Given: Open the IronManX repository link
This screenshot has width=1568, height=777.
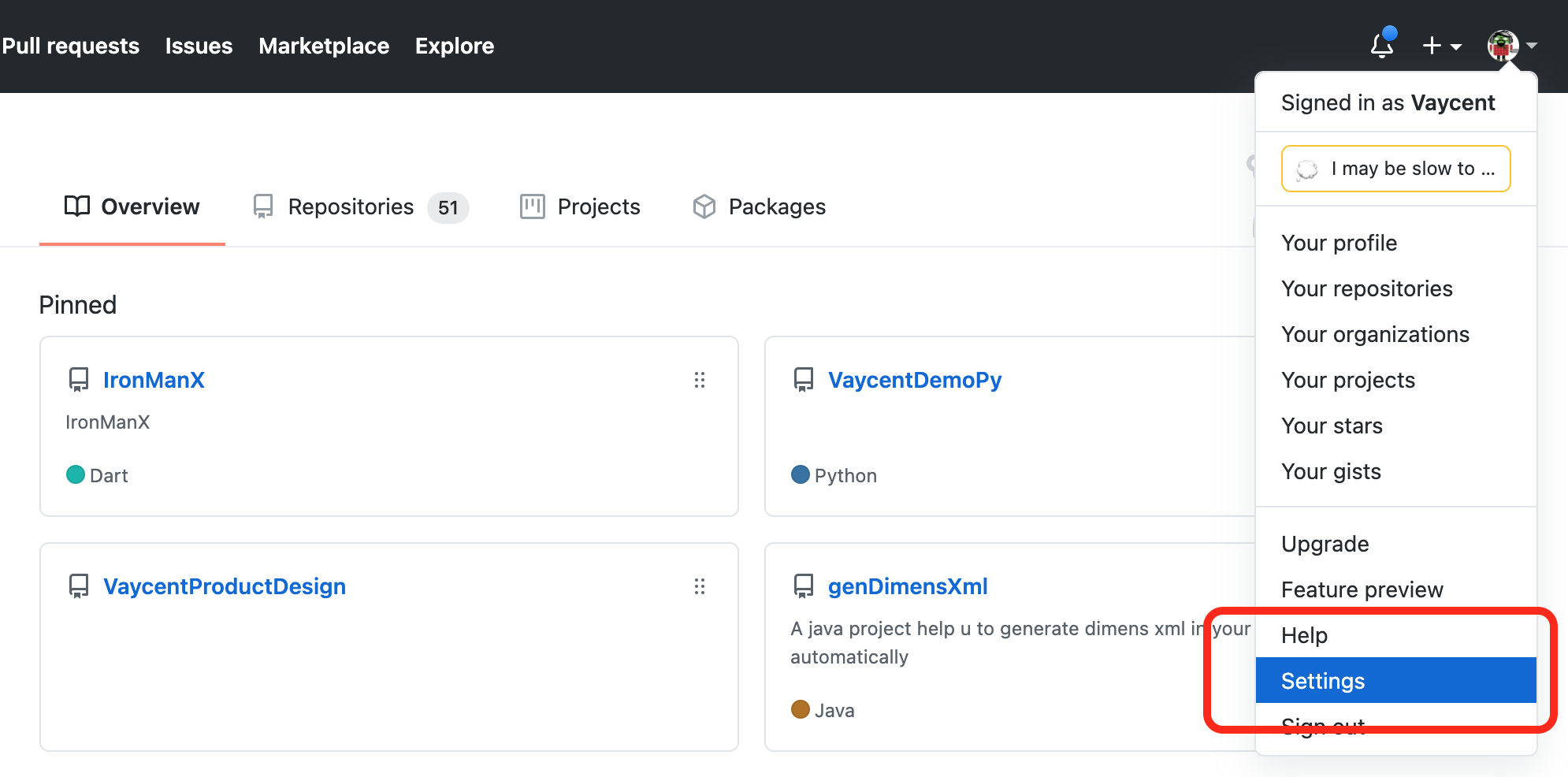Looking at the screenshot, I should pyautogui.click(x=154, y=380).
